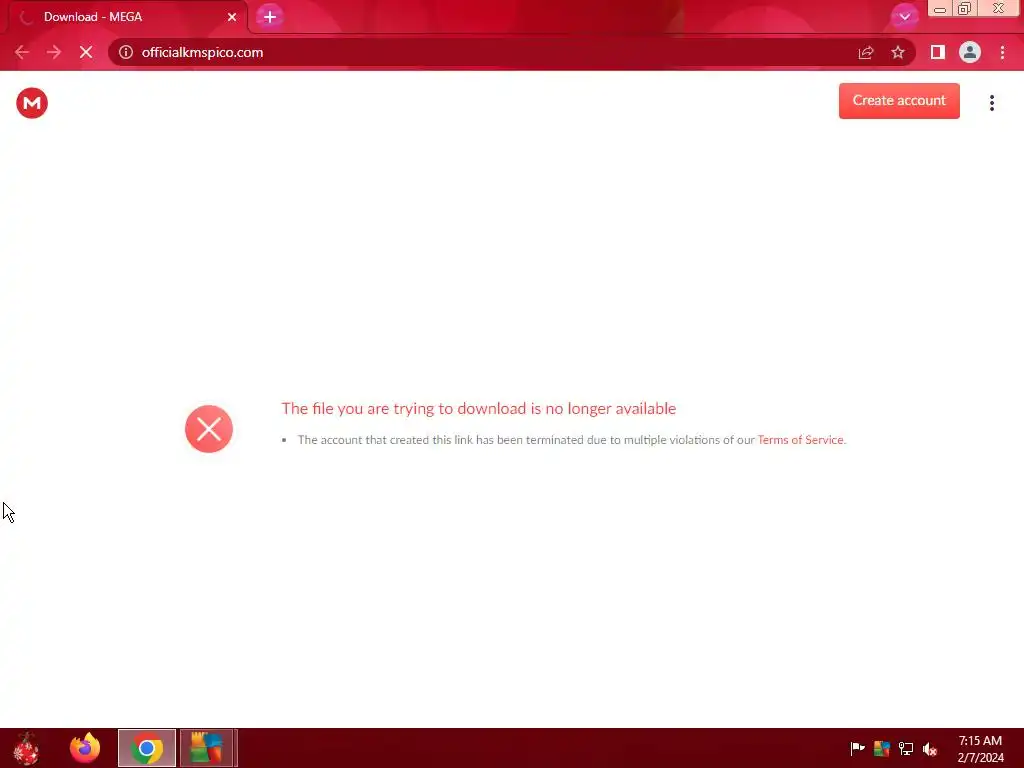1024x768 pixels.
Task: Click the muted volume tray icon
Action: pos(930,748)
